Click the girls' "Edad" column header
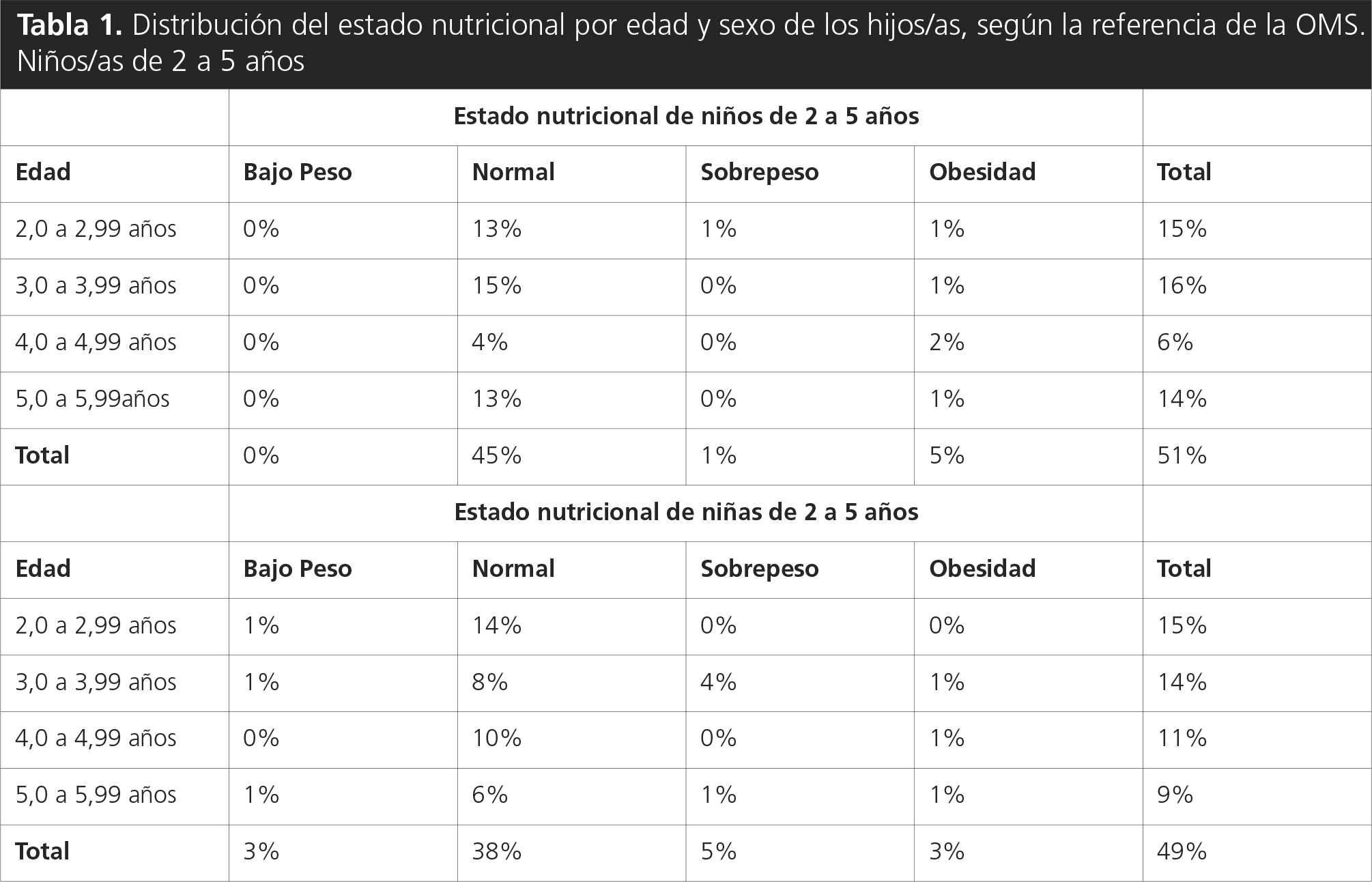The width and height of the screenshot is (1372, 882). [43, 569]
